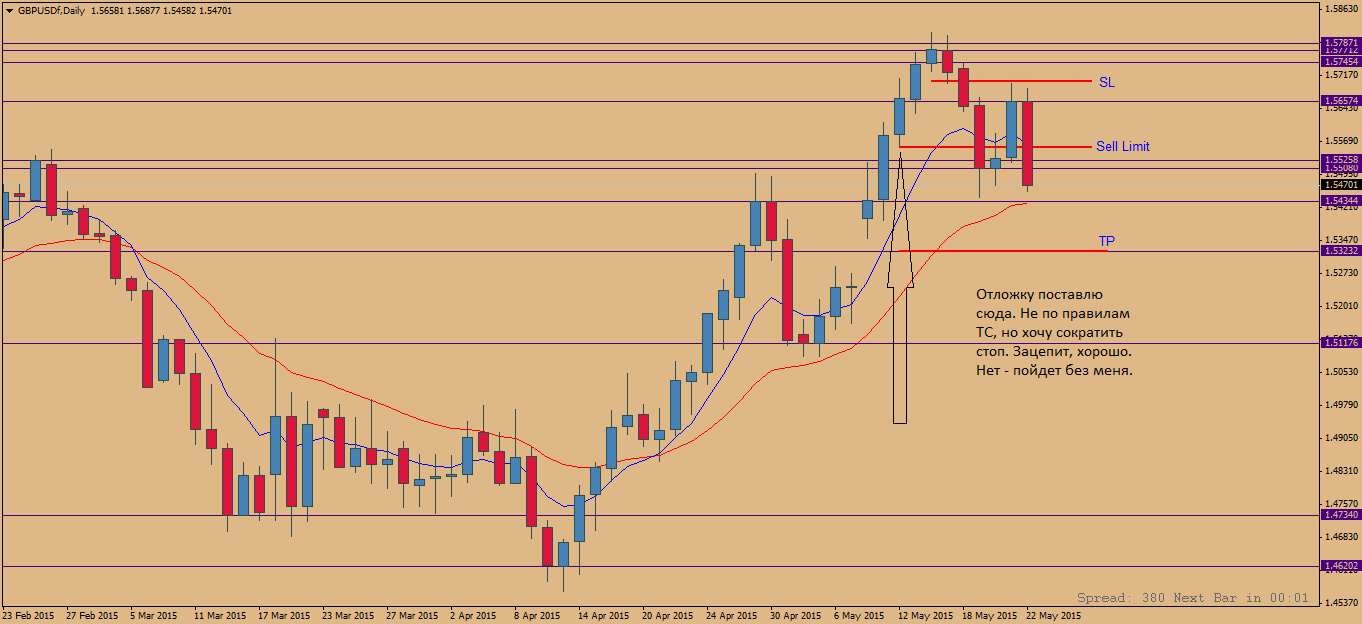Screen dimensions: 1362x624
Task: Select the Sell Limit text label
Action: coord(1123,146)
